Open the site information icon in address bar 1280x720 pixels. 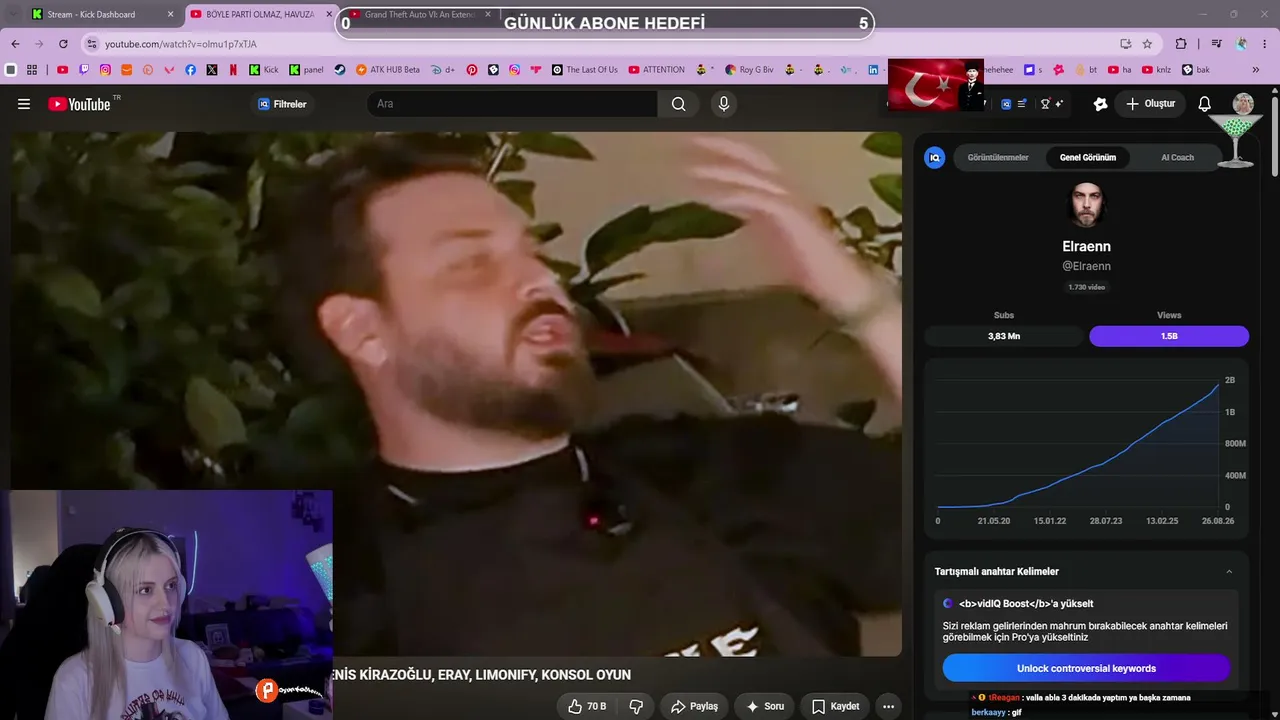click(x=92, y=44)
